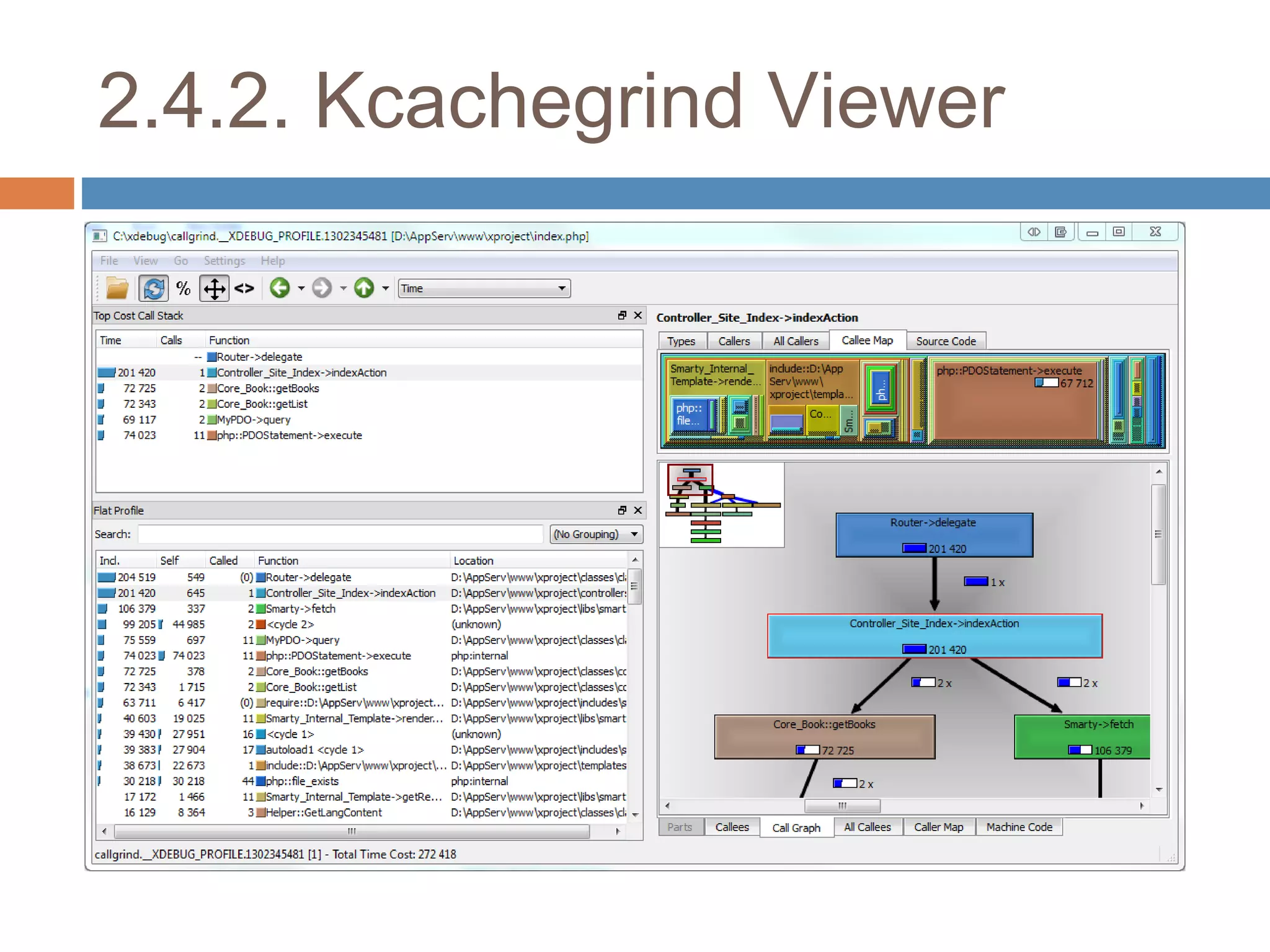
Task: Undock the Top Cost Call Stack panel
Action: pyautogui.click(x=622, y=315)
